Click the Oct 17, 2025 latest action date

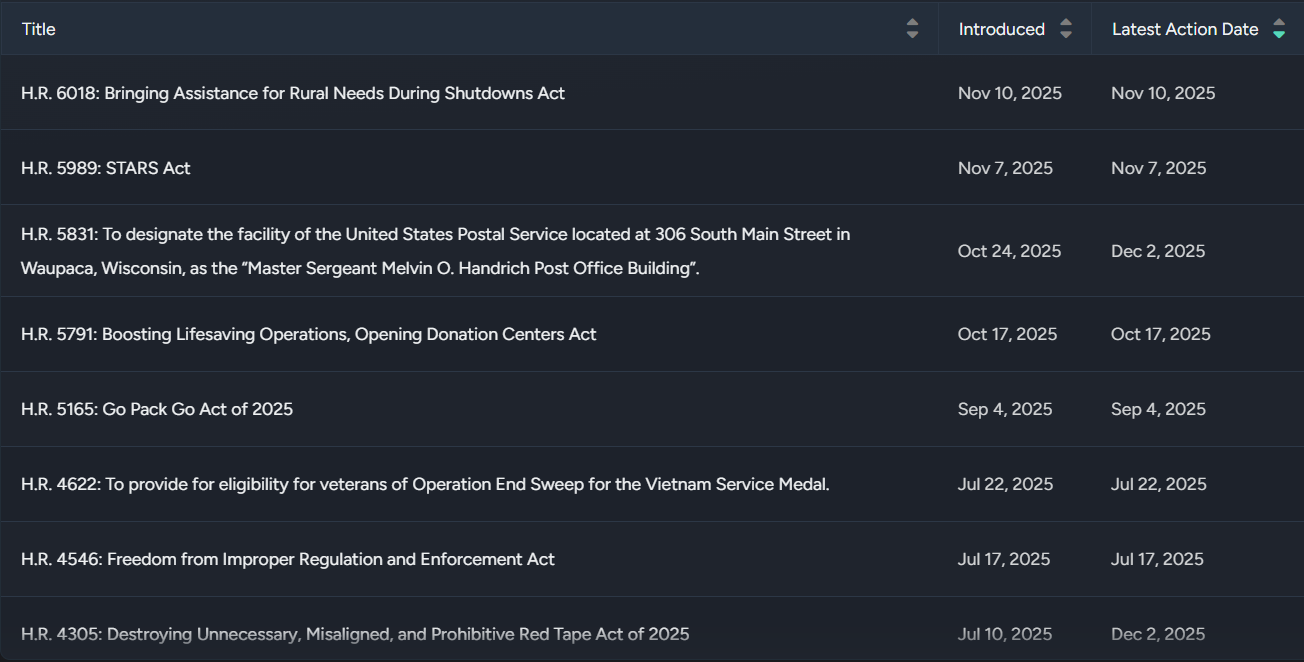(x=1160, y=334)
